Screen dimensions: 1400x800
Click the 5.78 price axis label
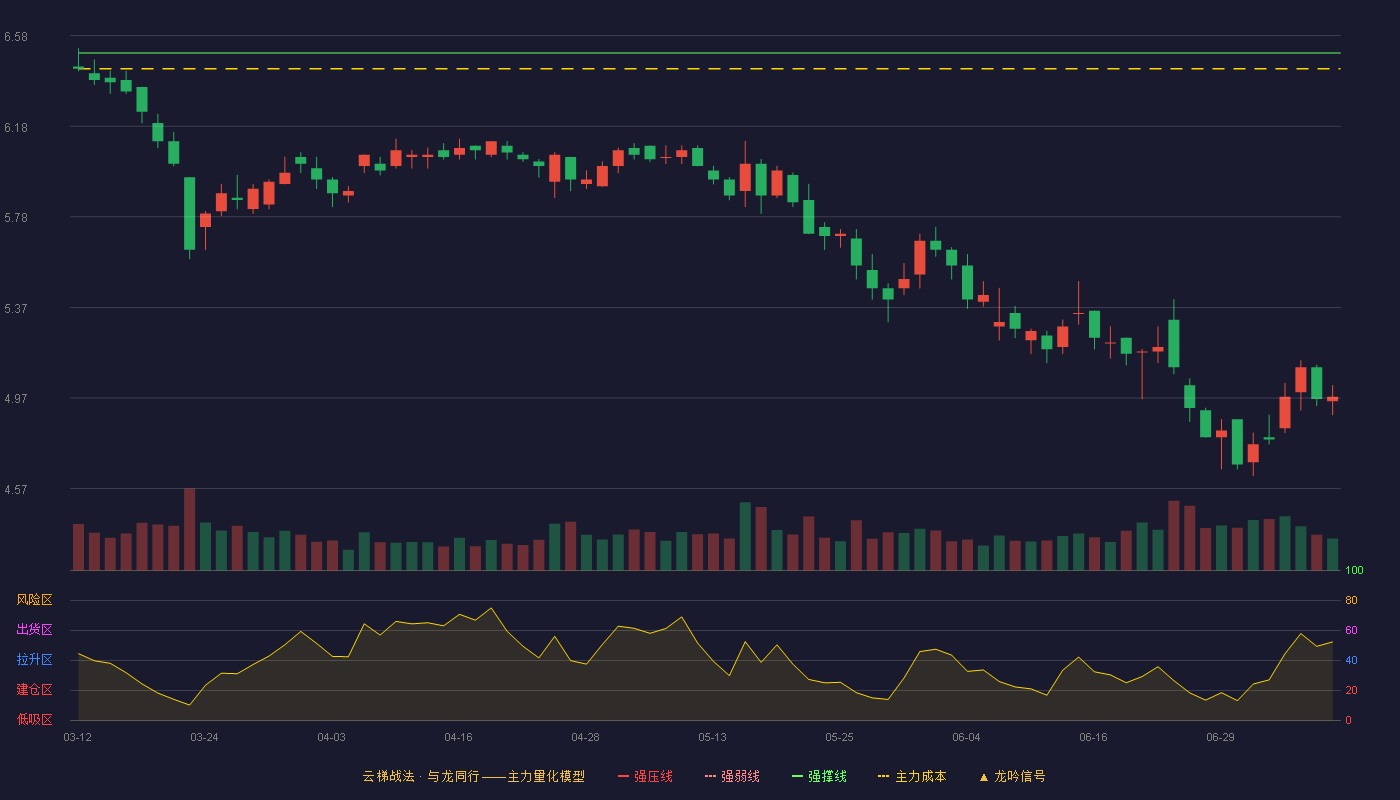15,218
